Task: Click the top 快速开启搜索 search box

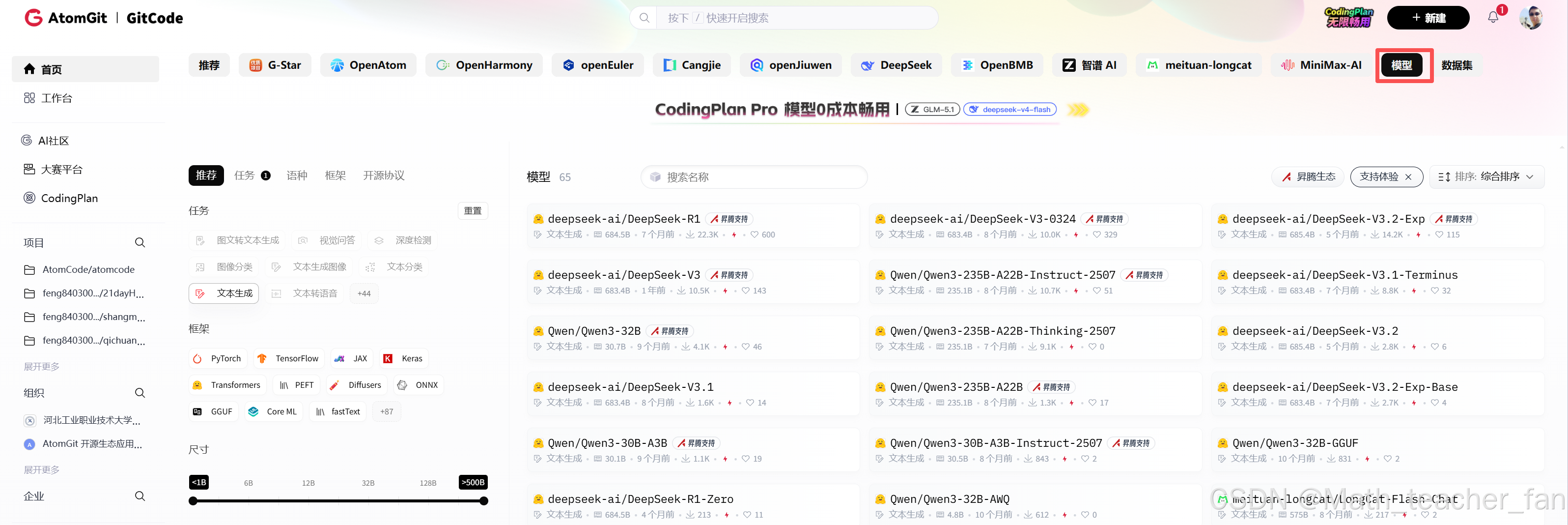Action: pyautogui.click(x=784, y=18)
